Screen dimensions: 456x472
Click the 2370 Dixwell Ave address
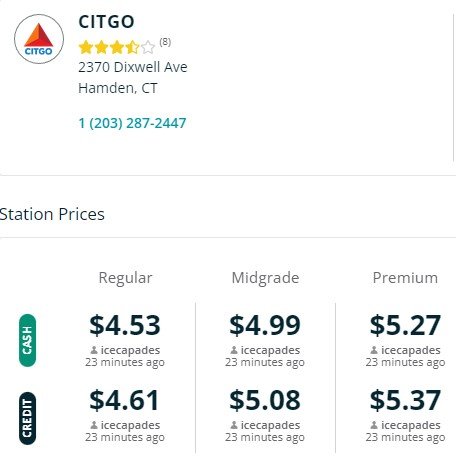tap(133, 67)
